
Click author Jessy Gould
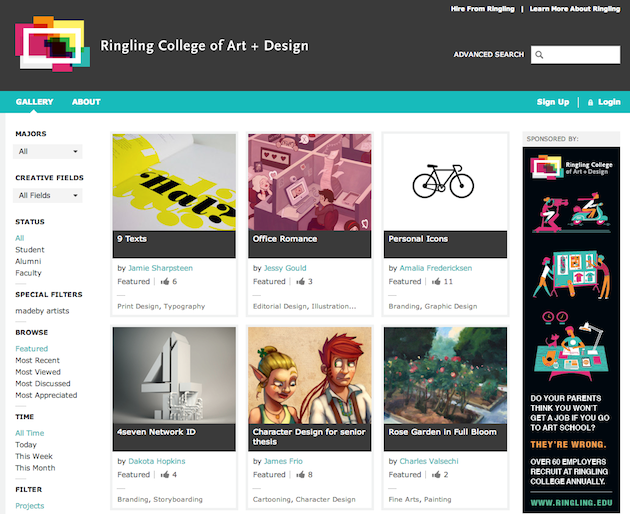tap(285, 268)
